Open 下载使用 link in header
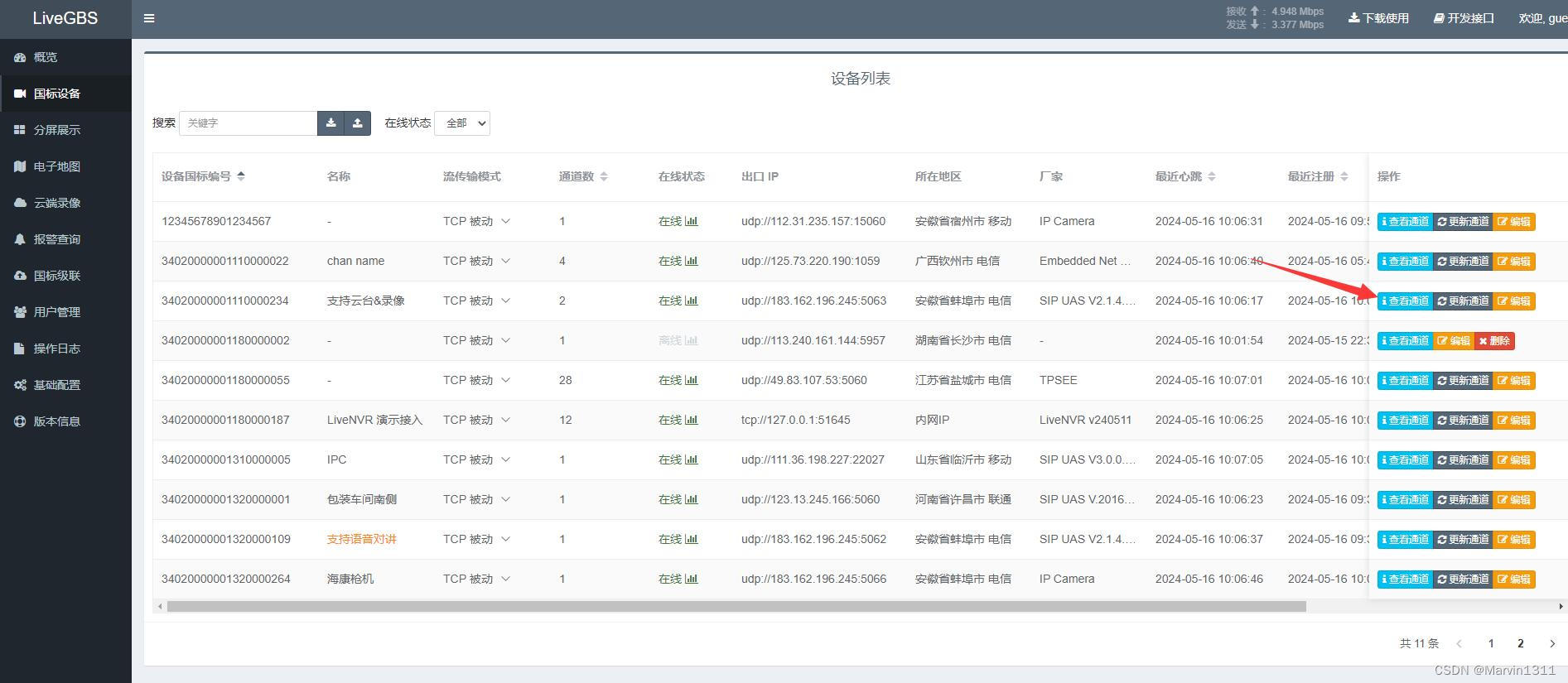This screenshot has width=1568, height=683. click(x=1378, y=18)
